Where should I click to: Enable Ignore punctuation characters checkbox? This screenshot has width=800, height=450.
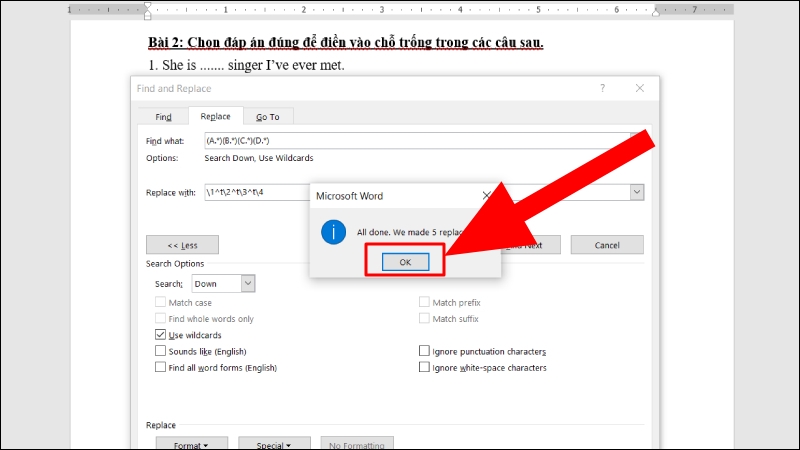[424, 351]
